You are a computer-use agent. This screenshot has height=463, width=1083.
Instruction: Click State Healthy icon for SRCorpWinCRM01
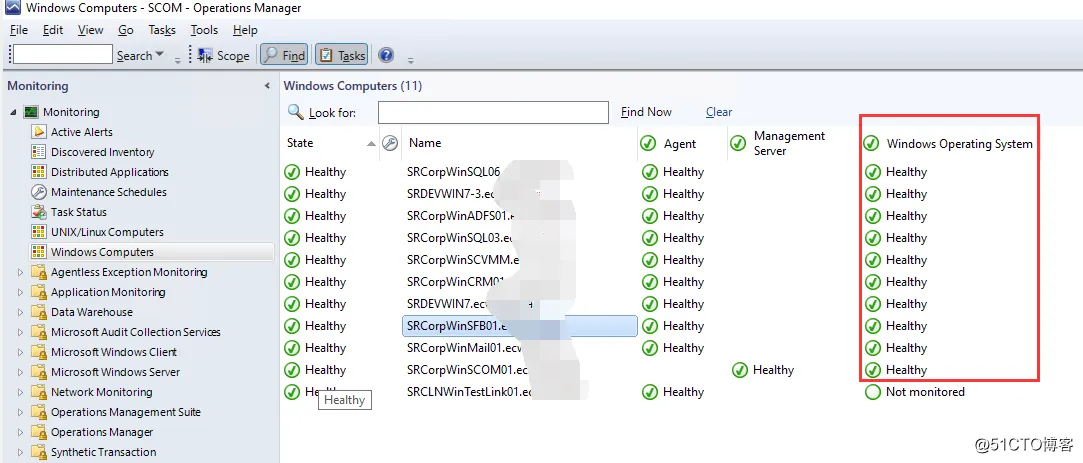point(291,283)
